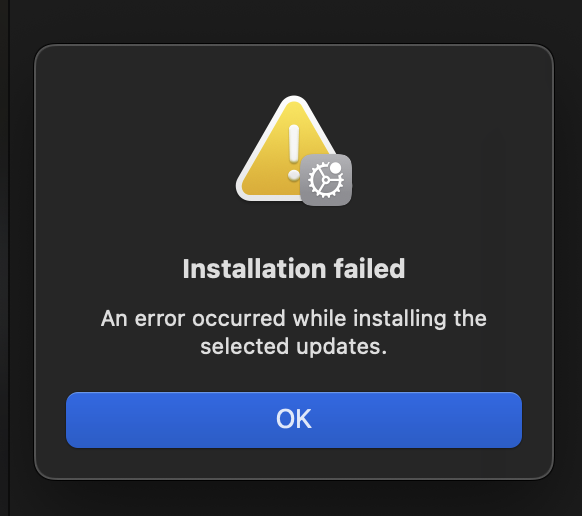Click the text selected updates.
Image resolution: width=582 pixels, height=516 pixels.
294,347
